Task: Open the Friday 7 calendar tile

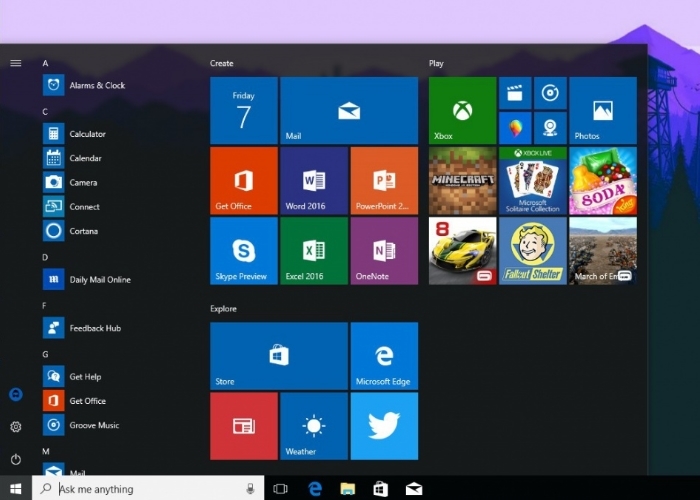Action: [244, 110]
